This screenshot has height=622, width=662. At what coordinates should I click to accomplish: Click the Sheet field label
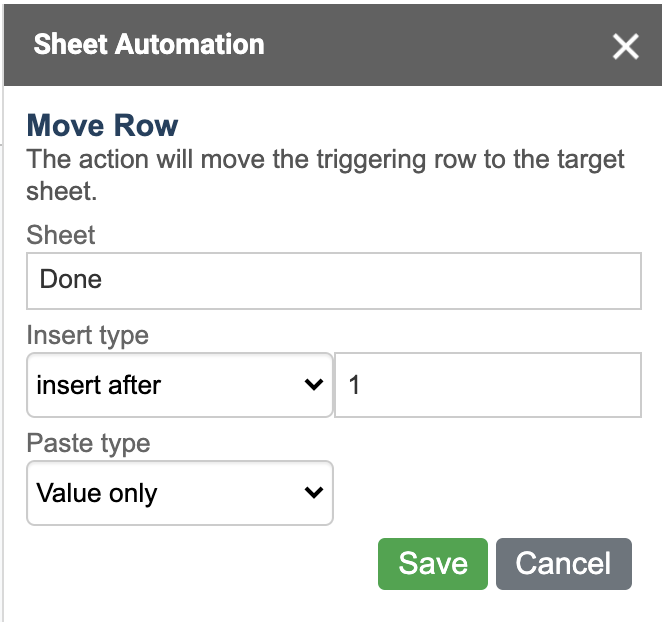pos(61,235)
